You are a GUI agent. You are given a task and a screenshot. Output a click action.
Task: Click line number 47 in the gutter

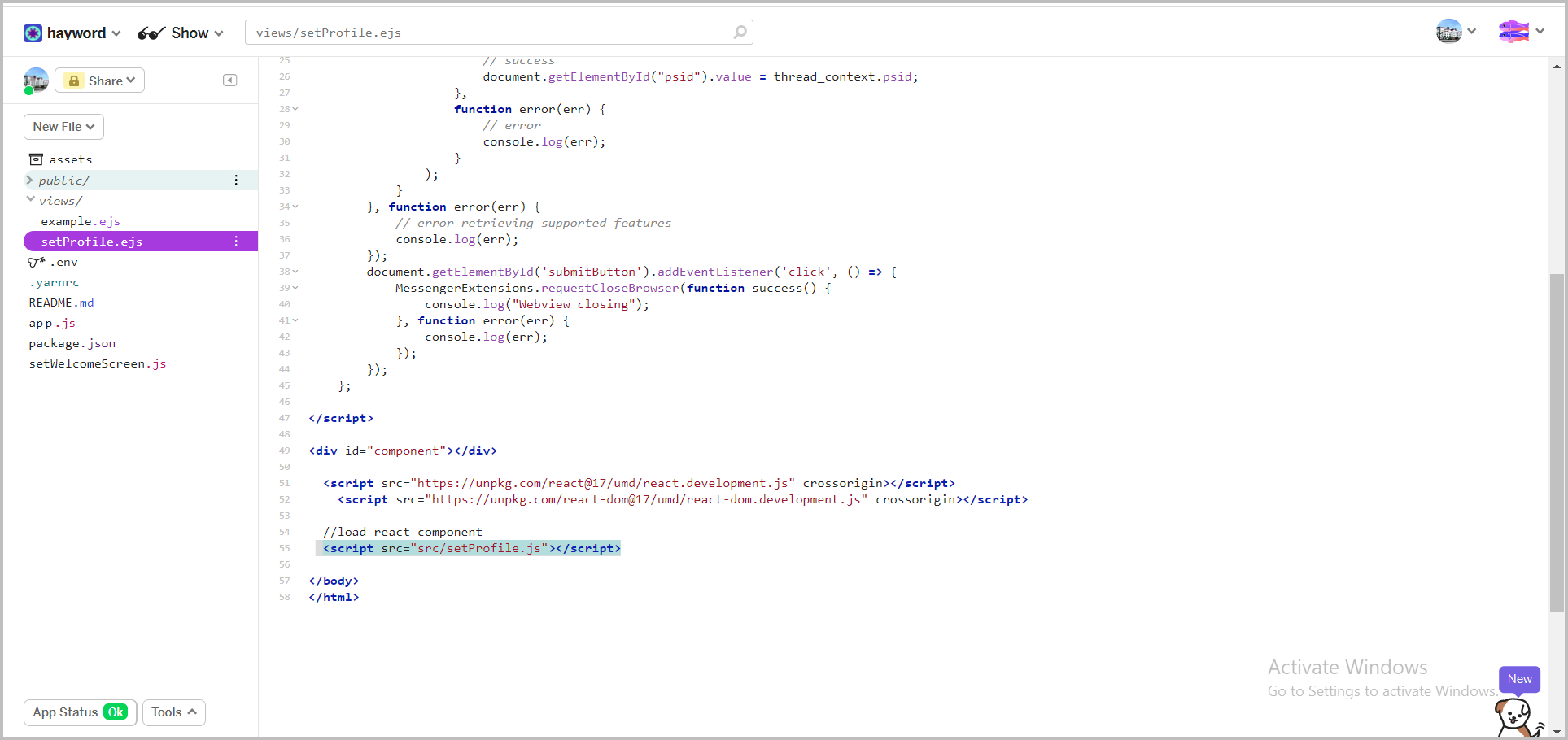[284, 418]
